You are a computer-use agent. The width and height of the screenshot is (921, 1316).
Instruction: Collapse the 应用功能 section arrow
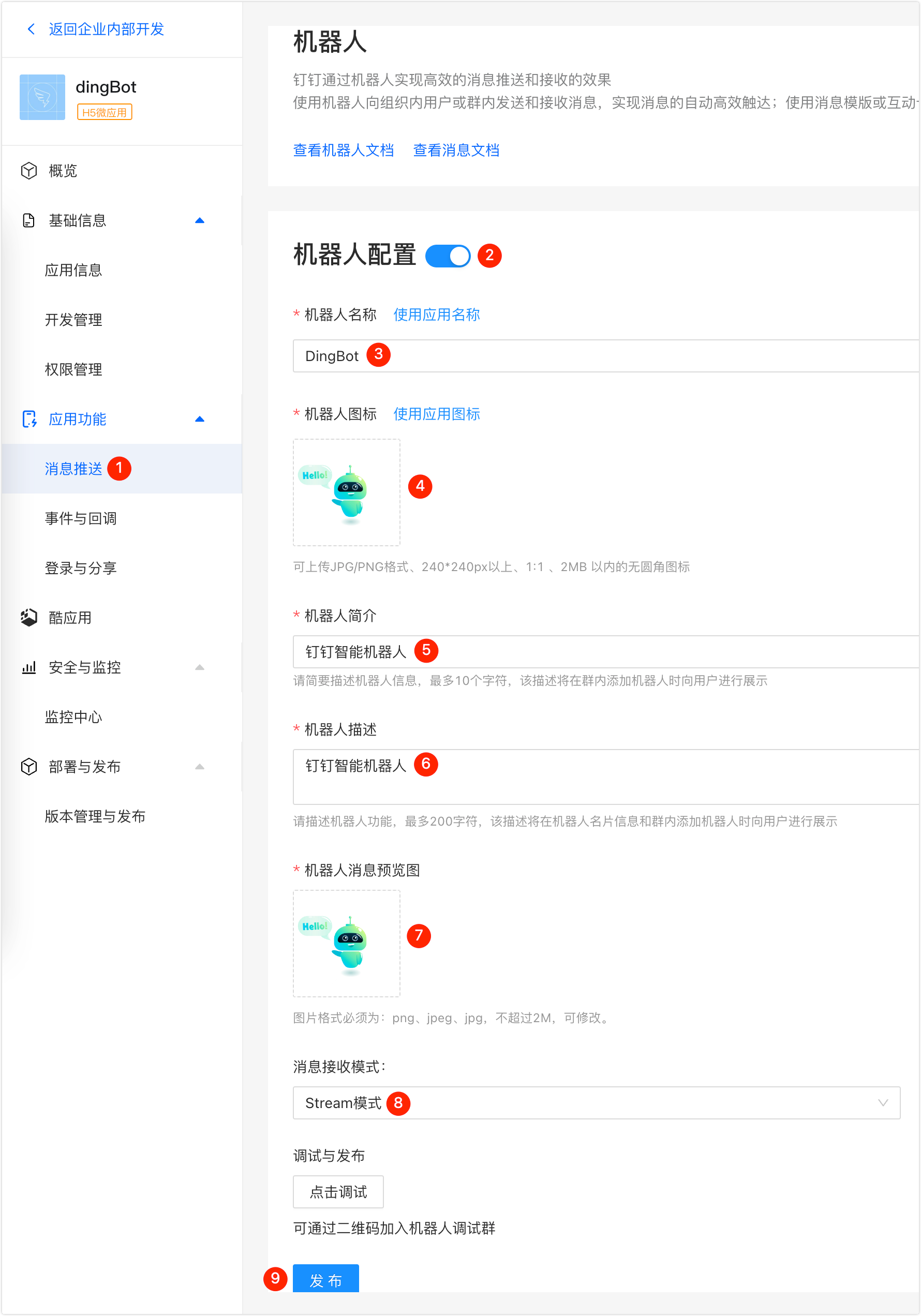[x=200, y=419]
